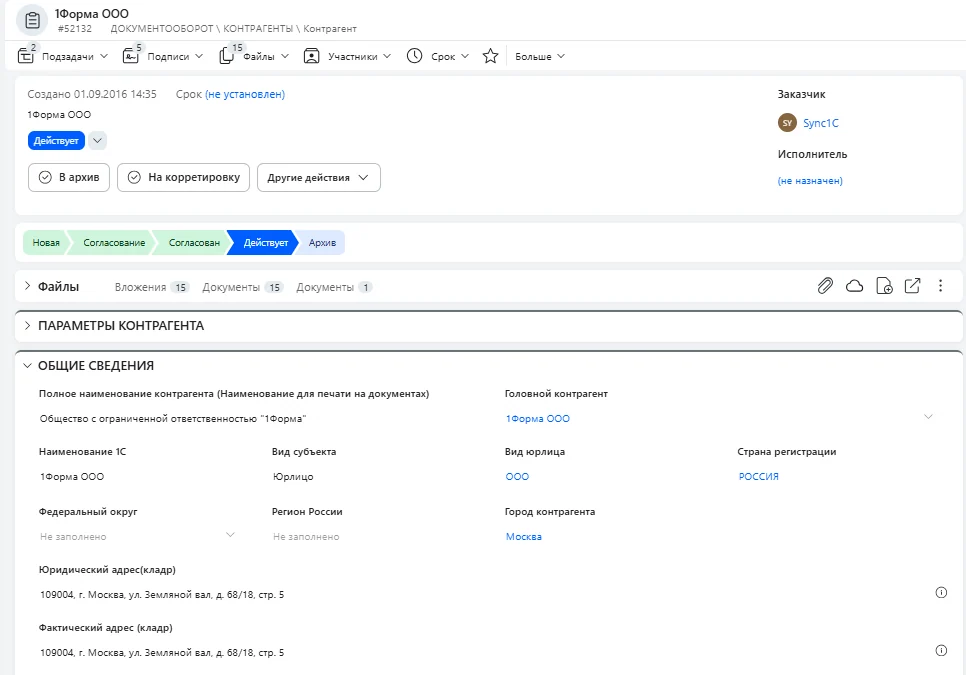966x675 pixels.
Task: Switch to Вложения 15 tab
Action: point(152,287)
